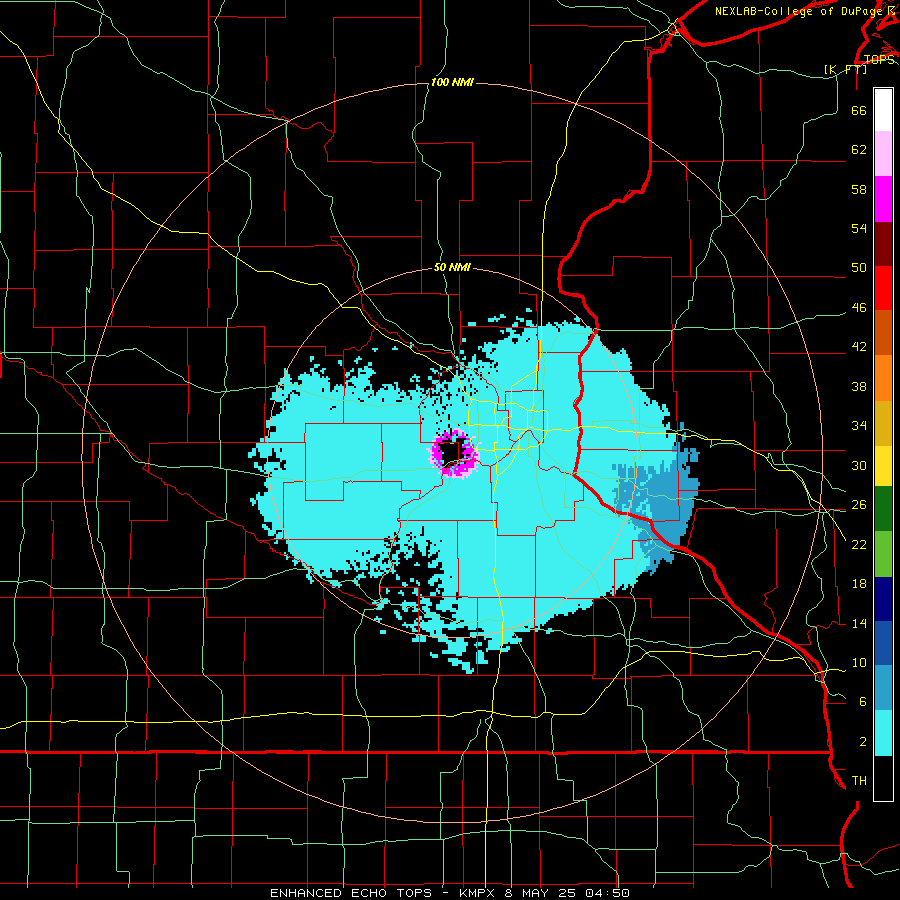Click the '100 NMI' range ring label
The width and height of the screenshot is (900, 900).
(452, 83)
